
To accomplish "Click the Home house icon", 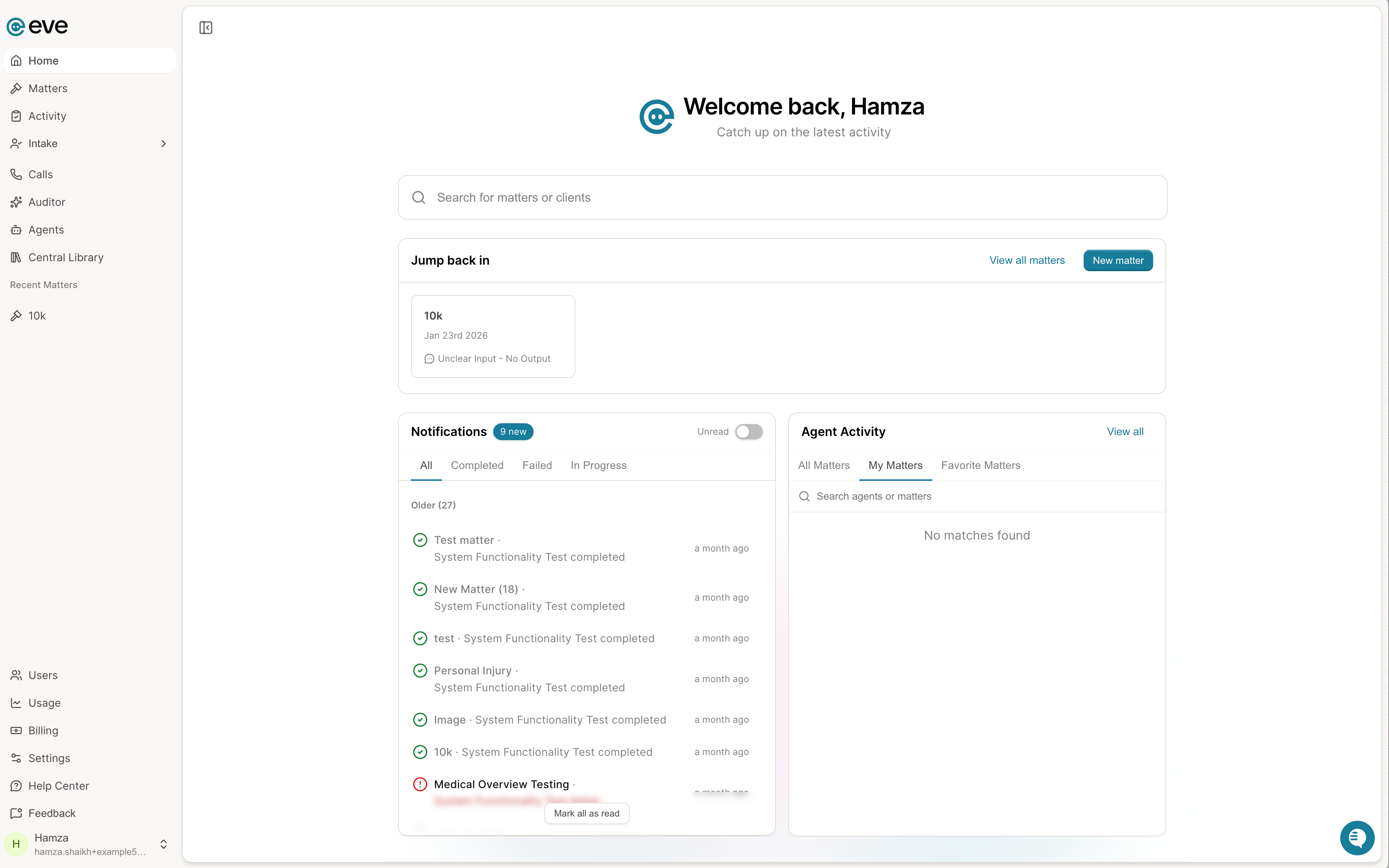I will pyautogui.click(x=16, y=61).
